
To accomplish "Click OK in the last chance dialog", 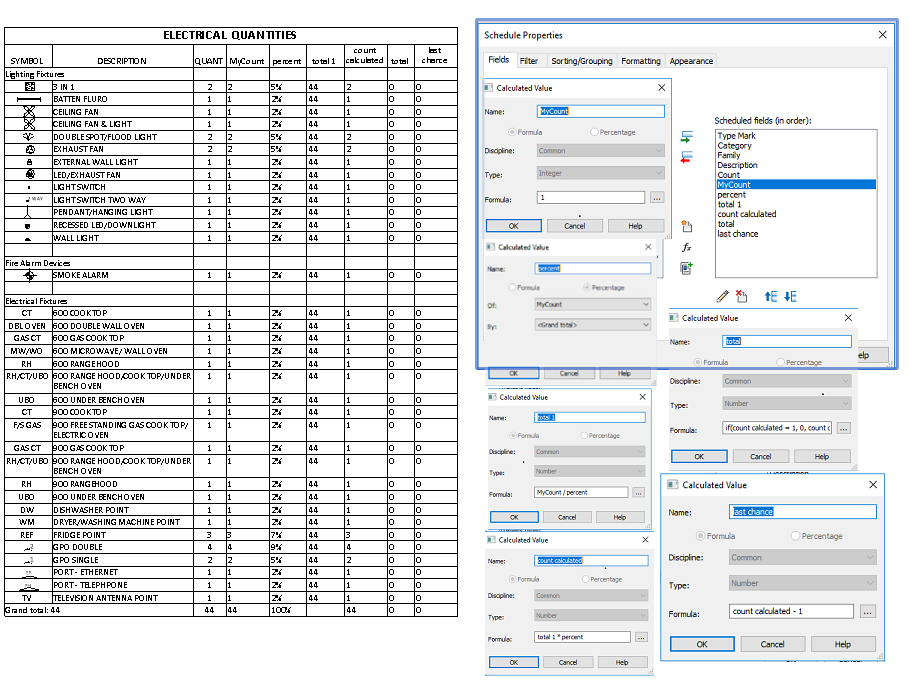I will pyautogui.click(x=702, y=645).
